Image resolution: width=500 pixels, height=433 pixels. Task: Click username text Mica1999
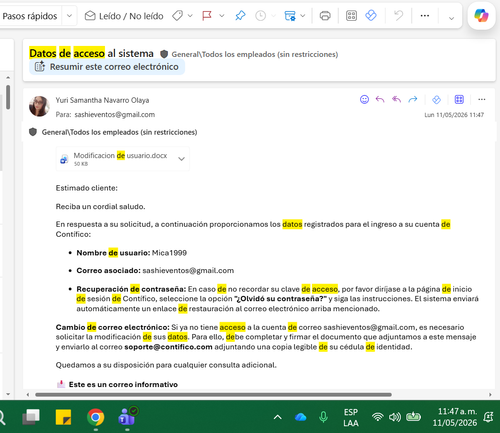point(169,253)
